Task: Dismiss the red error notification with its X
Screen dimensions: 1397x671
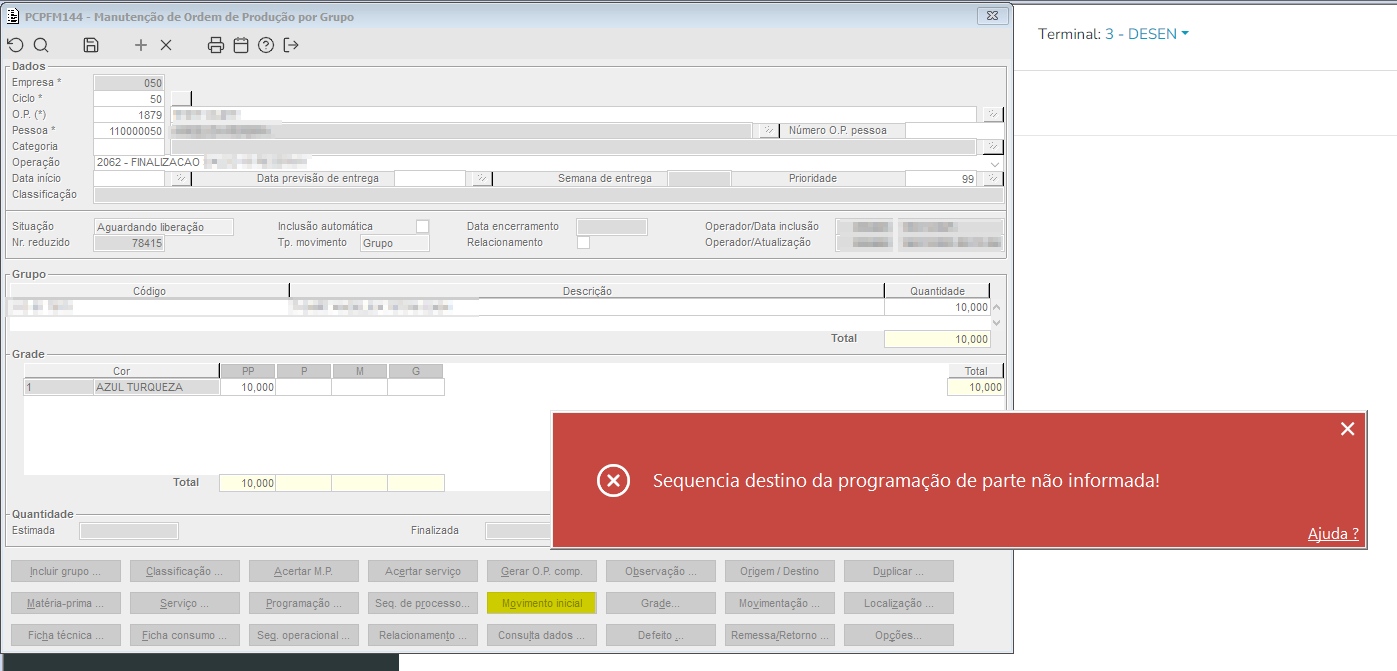Action: (x=1347, y=429)
